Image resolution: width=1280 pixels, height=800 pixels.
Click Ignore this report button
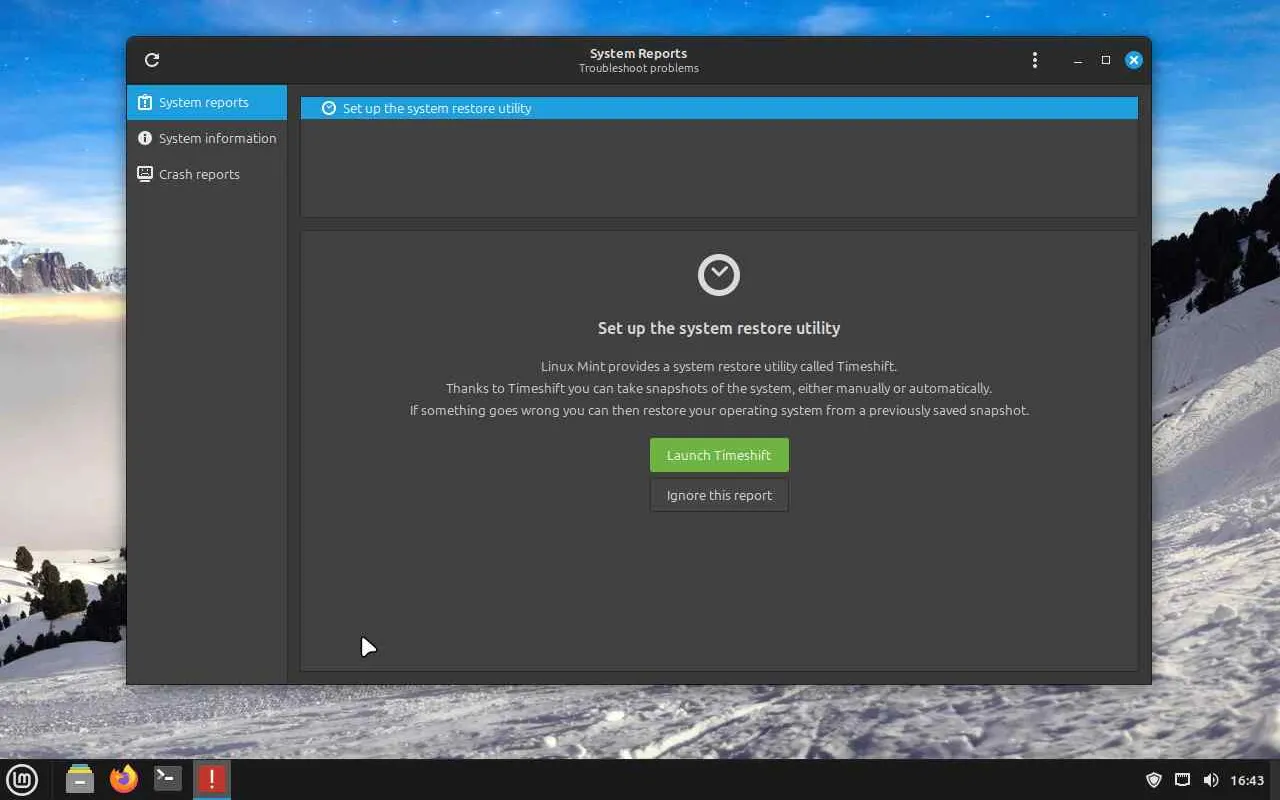pyautogui.click(x=719, y=495)
